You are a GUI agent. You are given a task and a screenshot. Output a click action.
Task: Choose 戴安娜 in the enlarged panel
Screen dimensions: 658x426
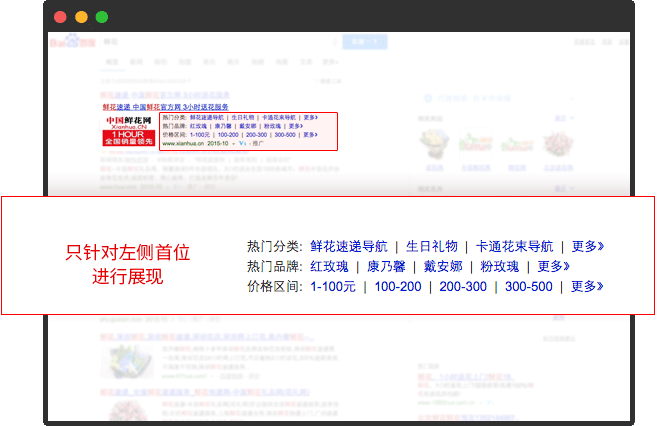click(442, 266)
